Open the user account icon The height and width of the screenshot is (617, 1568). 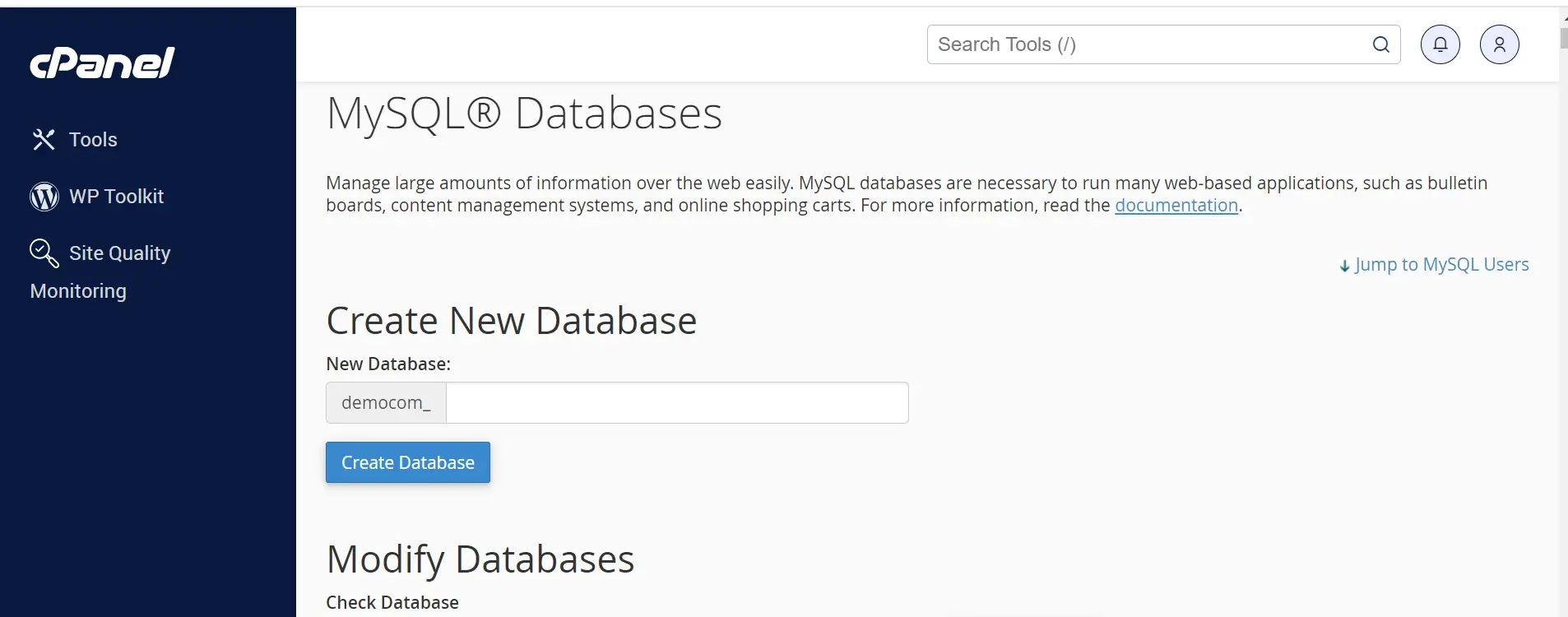(1500, 44)
